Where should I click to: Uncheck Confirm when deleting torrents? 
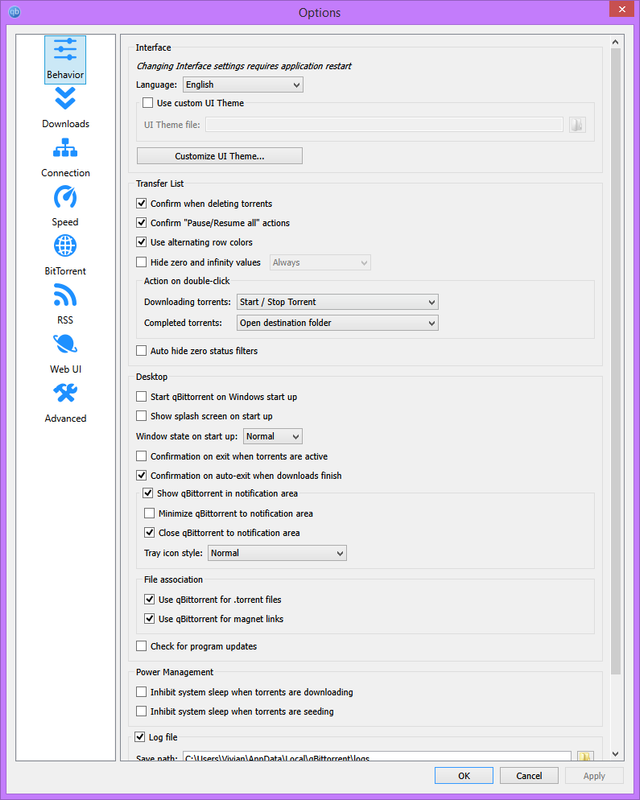[141, 204]
